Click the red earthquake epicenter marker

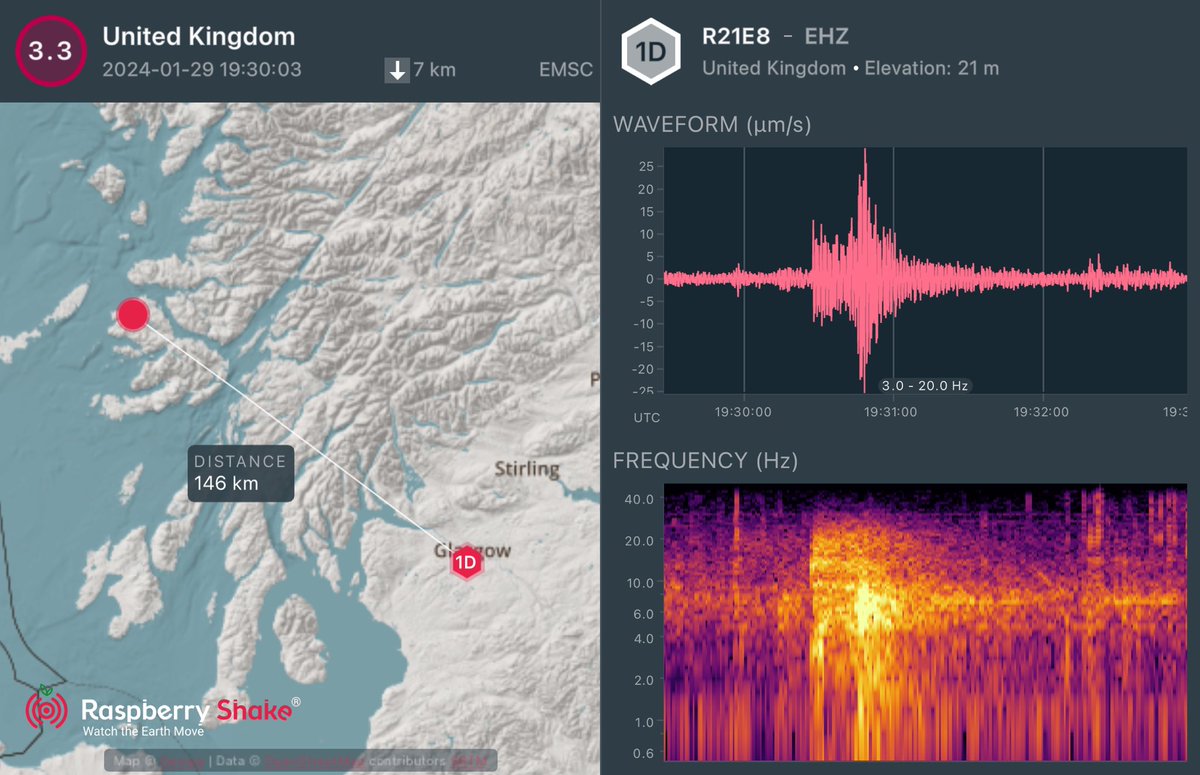[132, 314]
